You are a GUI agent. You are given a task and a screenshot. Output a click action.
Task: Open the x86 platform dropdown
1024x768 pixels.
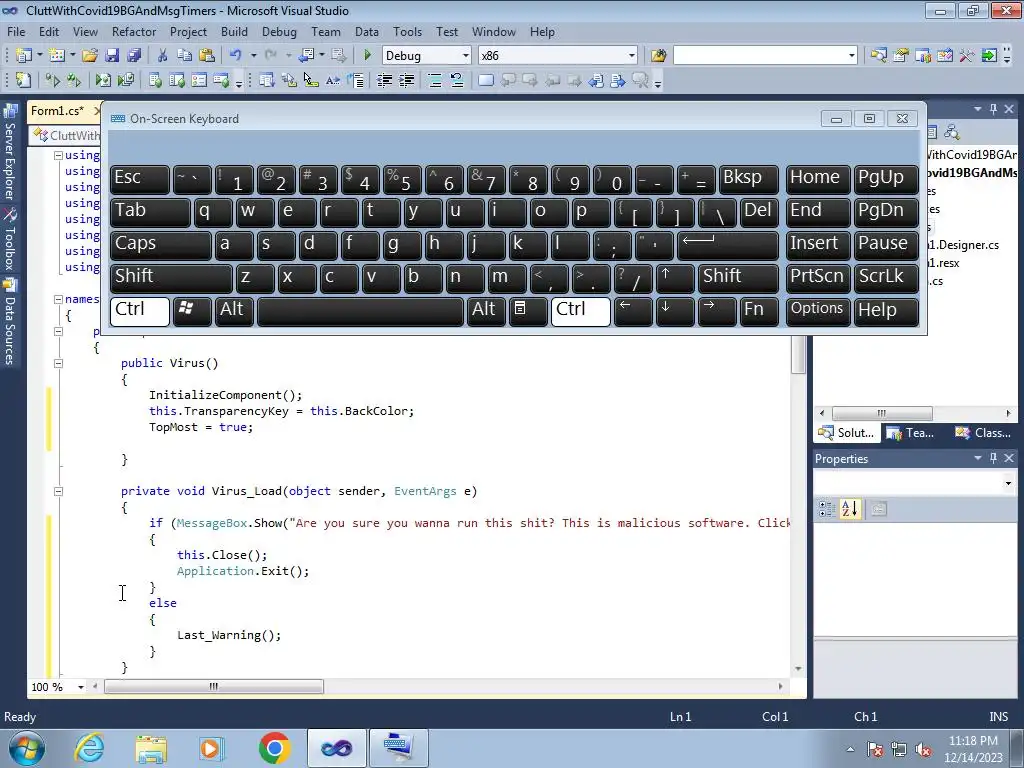[632, 56]
